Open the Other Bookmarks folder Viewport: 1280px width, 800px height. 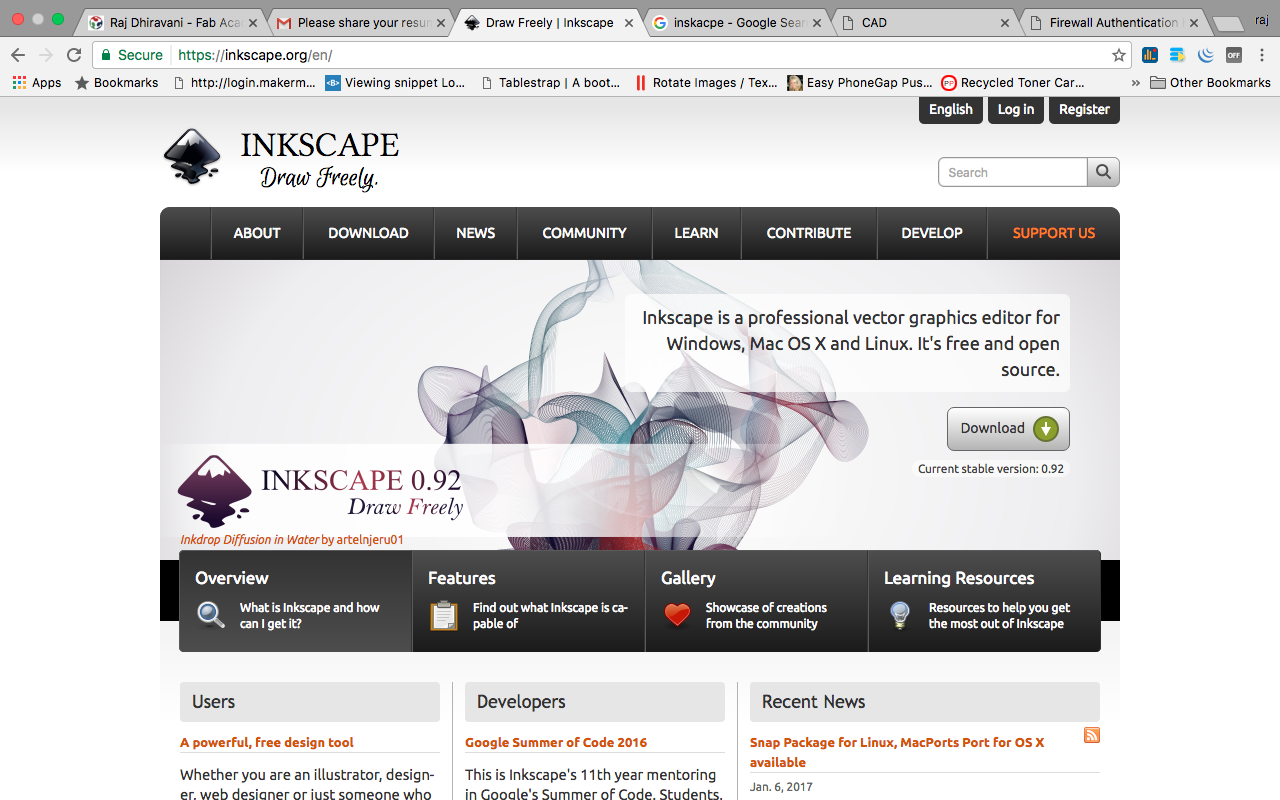(1208, 83)
